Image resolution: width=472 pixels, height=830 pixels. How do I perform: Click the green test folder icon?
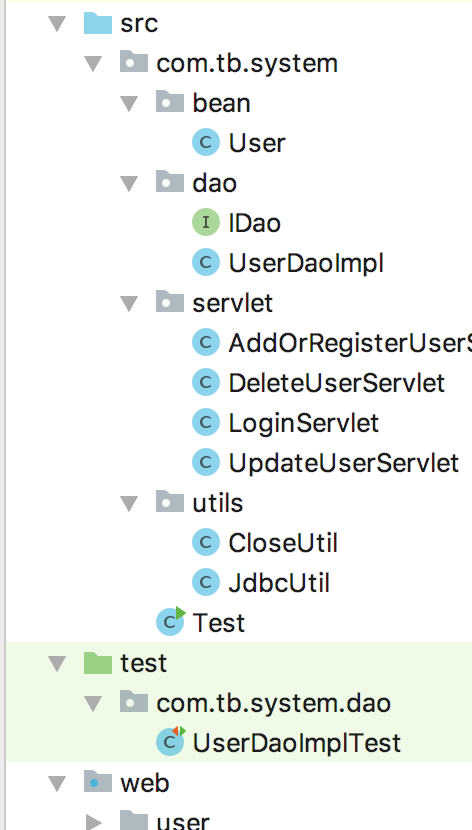pos(98,663)
